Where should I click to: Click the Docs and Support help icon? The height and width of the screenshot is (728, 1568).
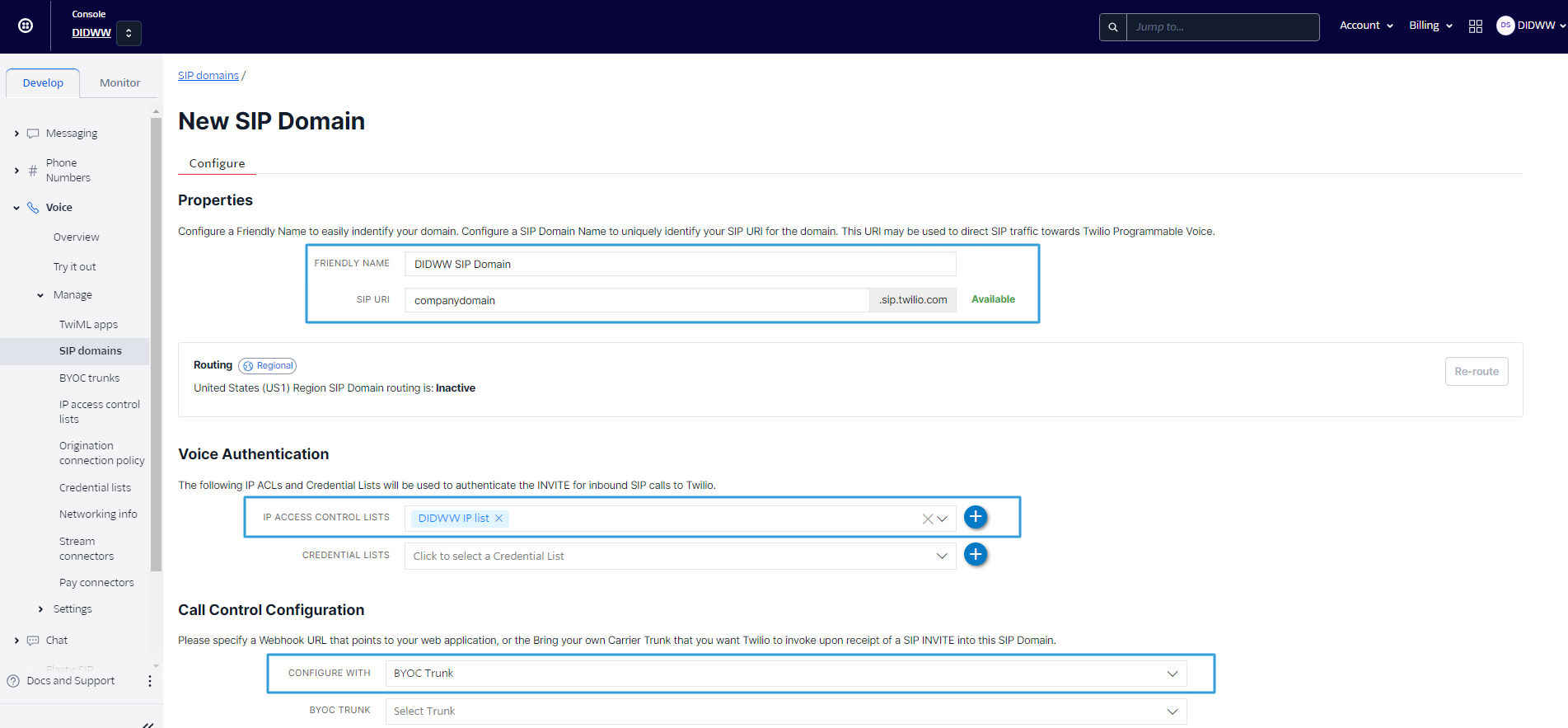pyautogui.click(x=13, y=681)
